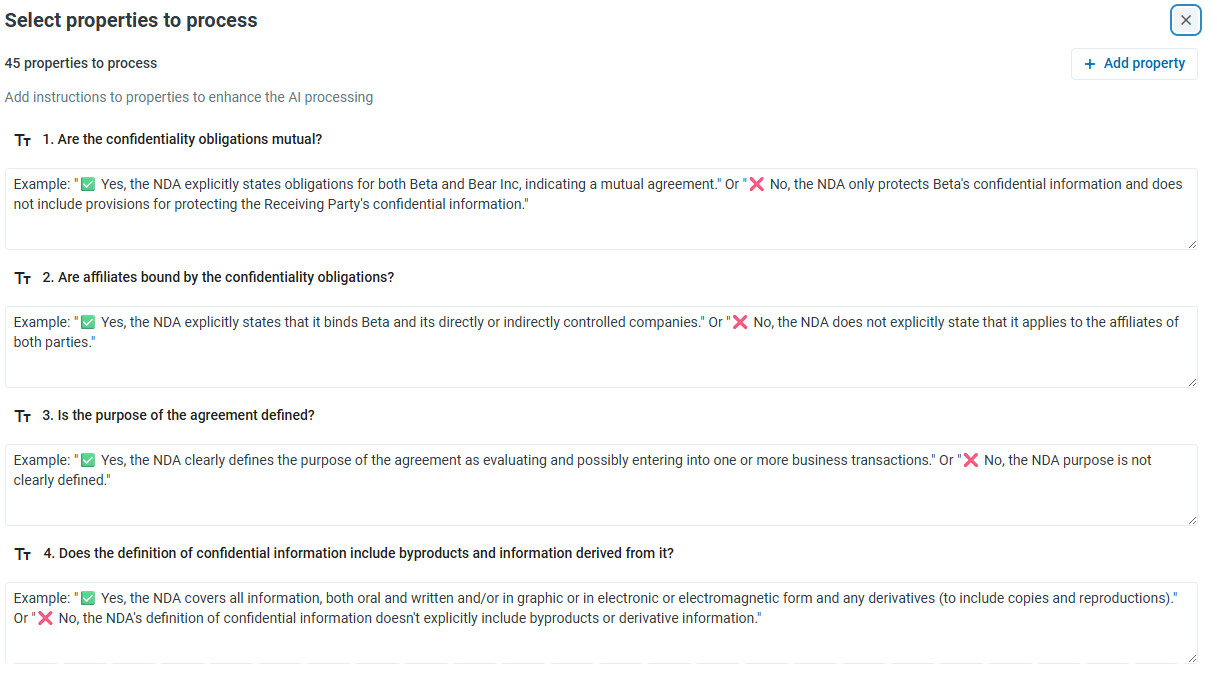Focus the instructions box for property 4
Viewport: 1217px width, 699px height.
click(601, 623)
